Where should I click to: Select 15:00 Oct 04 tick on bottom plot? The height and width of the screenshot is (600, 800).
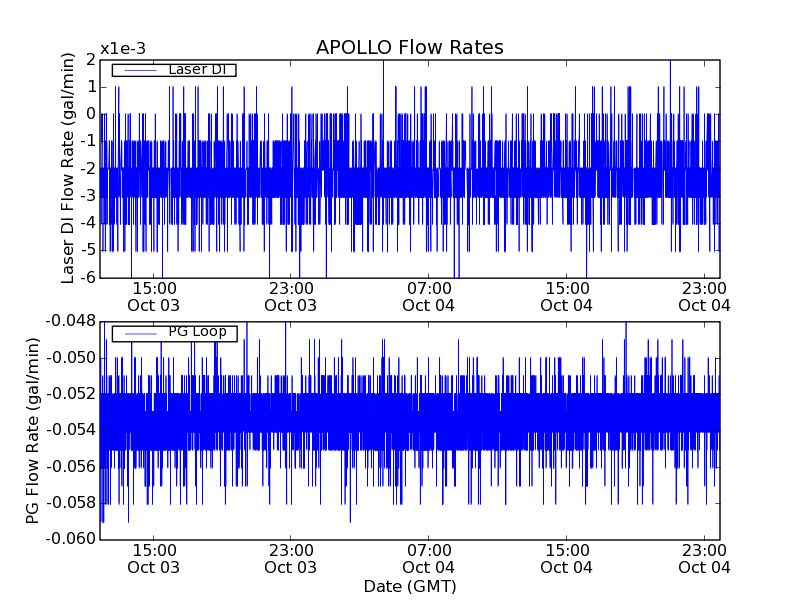click(x=566, y=558)
